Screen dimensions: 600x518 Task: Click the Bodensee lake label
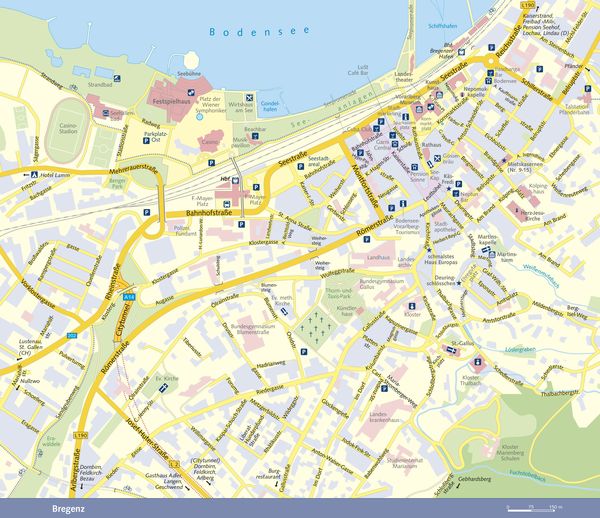click(x=259, y=31)
